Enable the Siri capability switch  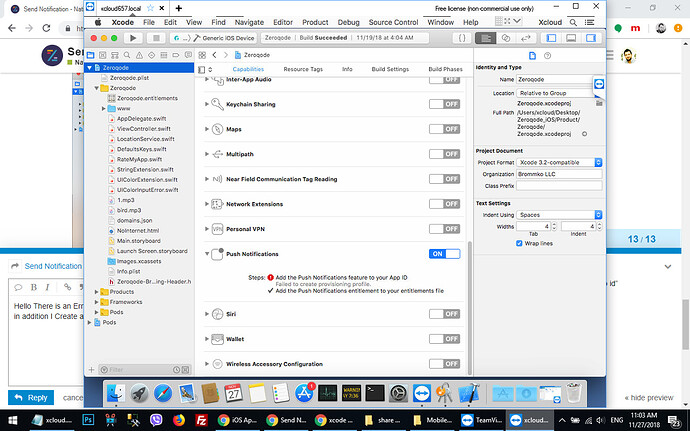tap(444, 314)
